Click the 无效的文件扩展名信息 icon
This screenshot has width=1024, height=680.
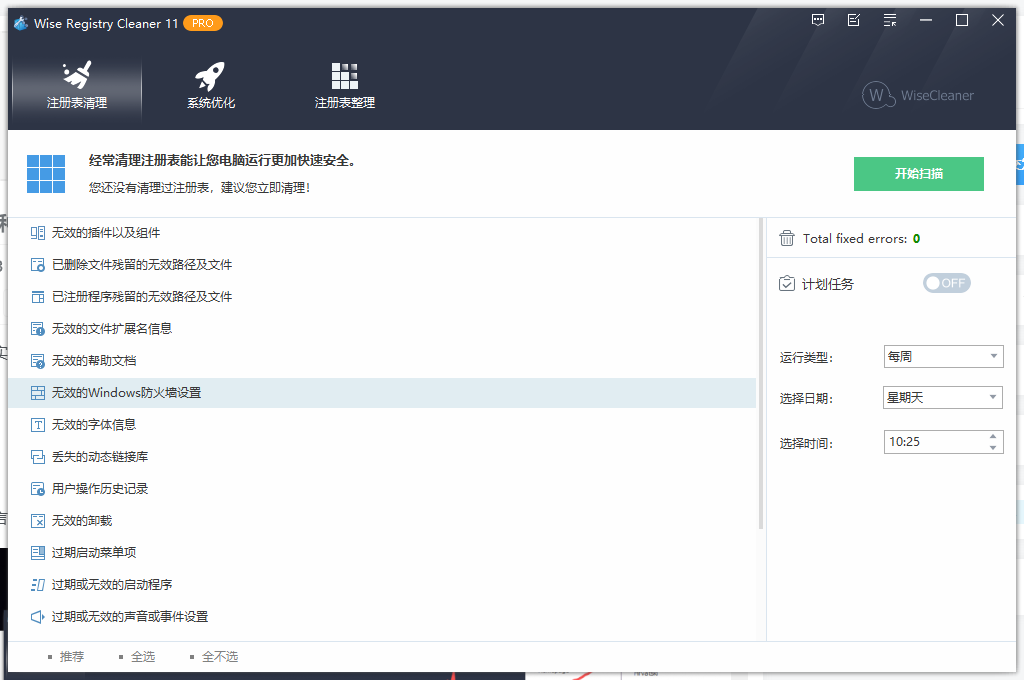[38, 329]
